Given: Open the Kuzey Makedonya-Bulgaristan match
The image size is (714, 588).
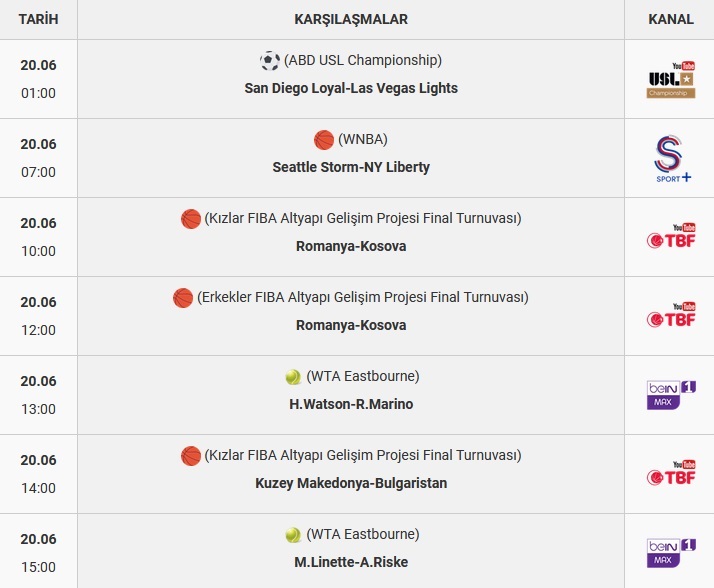Looking at the screenshot, I should click(351, 483).
